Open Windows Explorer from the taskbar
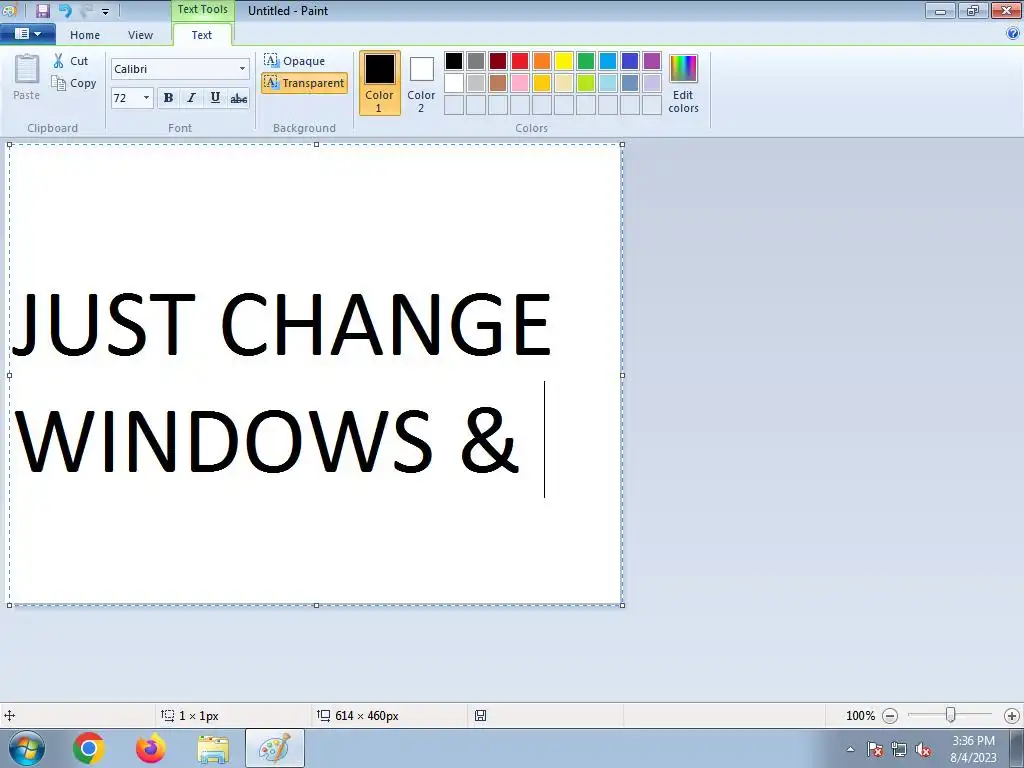Image resolution: width=1024 pixels, height=768 pixels. point(213,749)
